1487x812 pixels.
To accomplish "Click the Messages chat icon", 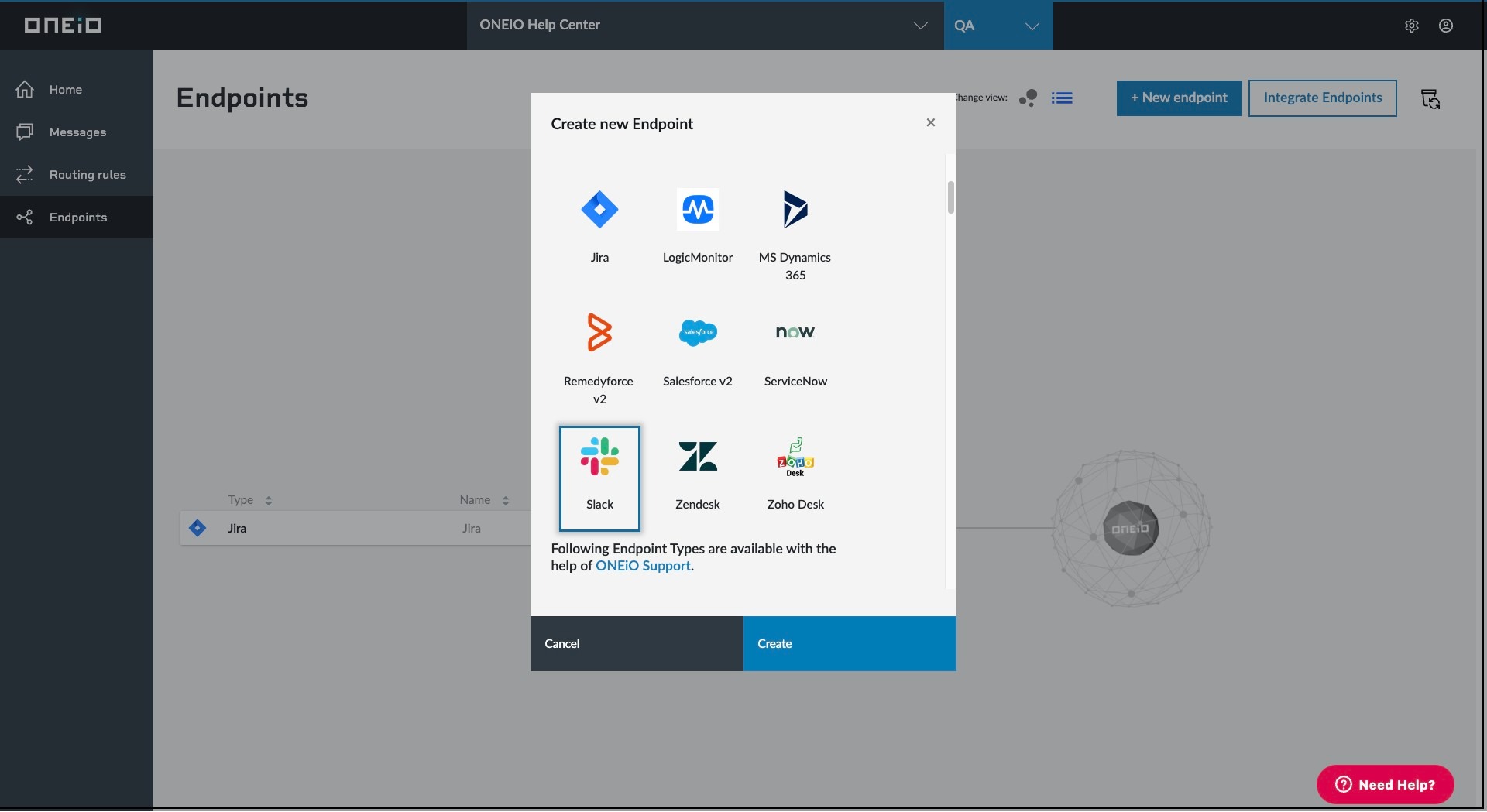I will [25, 132].
